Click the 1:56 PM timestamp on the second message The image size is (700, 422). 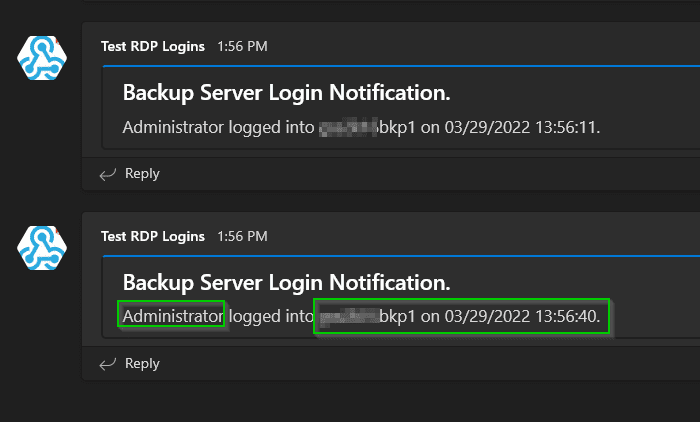pos(242,236)
